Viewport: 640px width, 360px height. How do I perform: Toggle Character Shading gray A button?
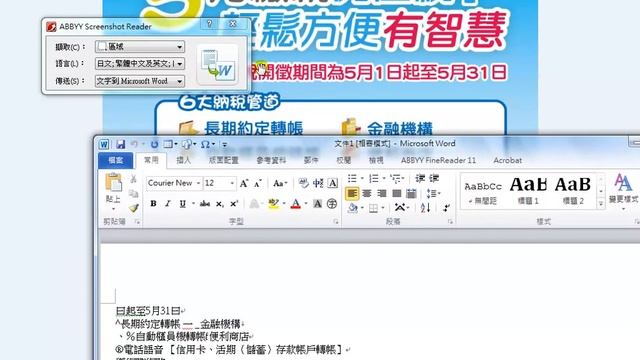click(x=318, y=204)
